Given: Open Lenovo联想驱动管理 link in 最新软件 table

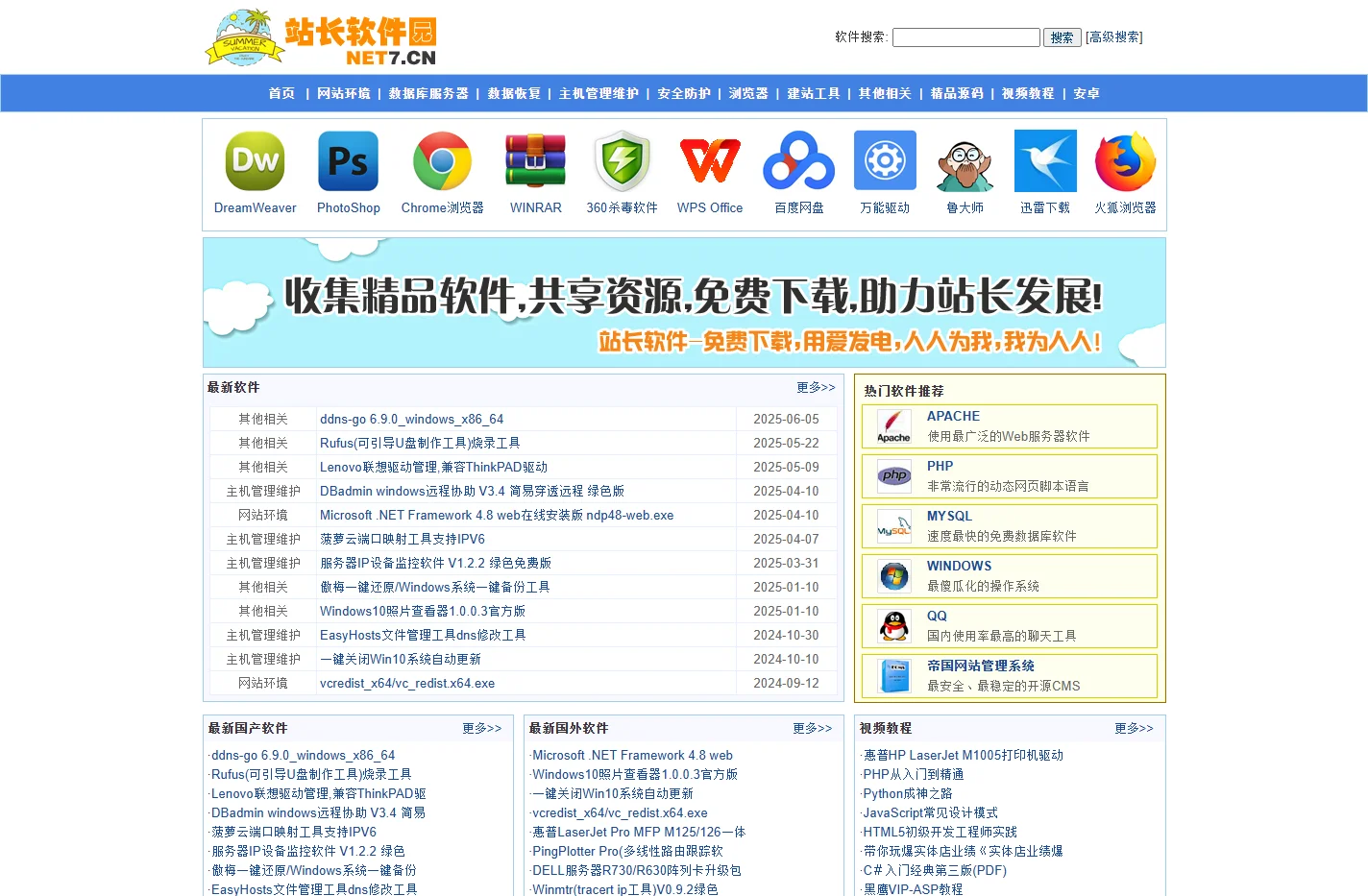Looking at the screenshot, I should click(x=433, y=467).
